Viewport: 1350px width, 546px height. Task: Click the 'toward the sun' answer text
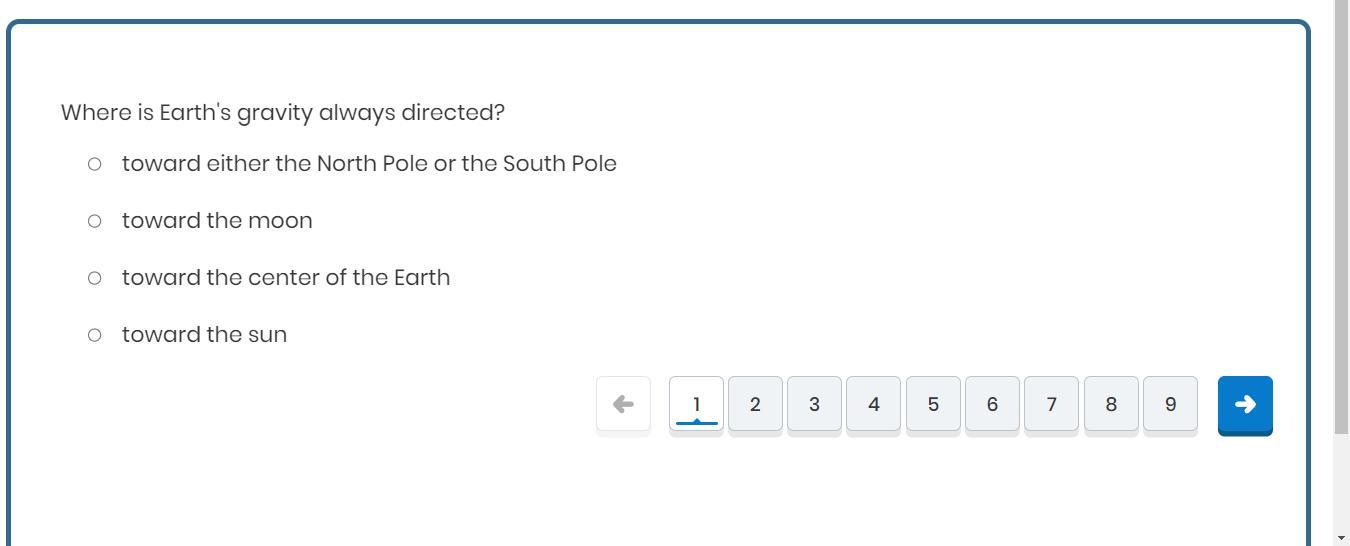204,335
